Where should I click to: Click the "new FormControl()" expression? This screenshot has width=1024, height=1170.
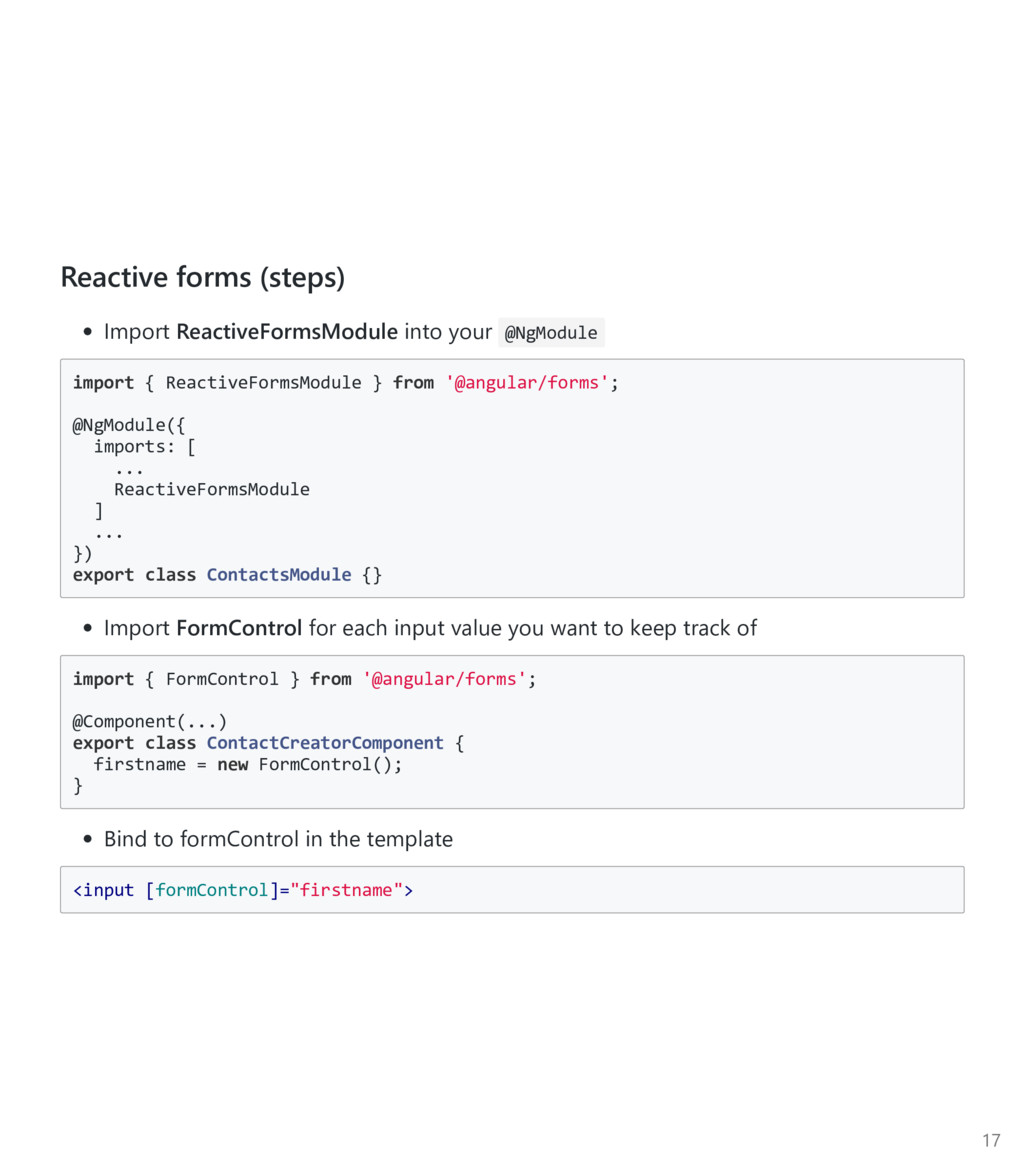click(x=309, y=764)
